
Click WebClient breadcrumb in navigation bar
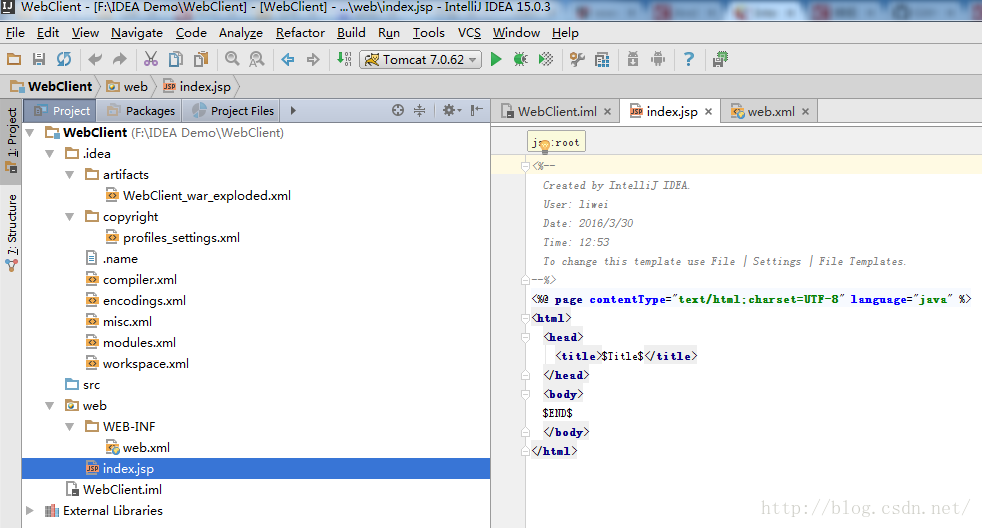51,86
